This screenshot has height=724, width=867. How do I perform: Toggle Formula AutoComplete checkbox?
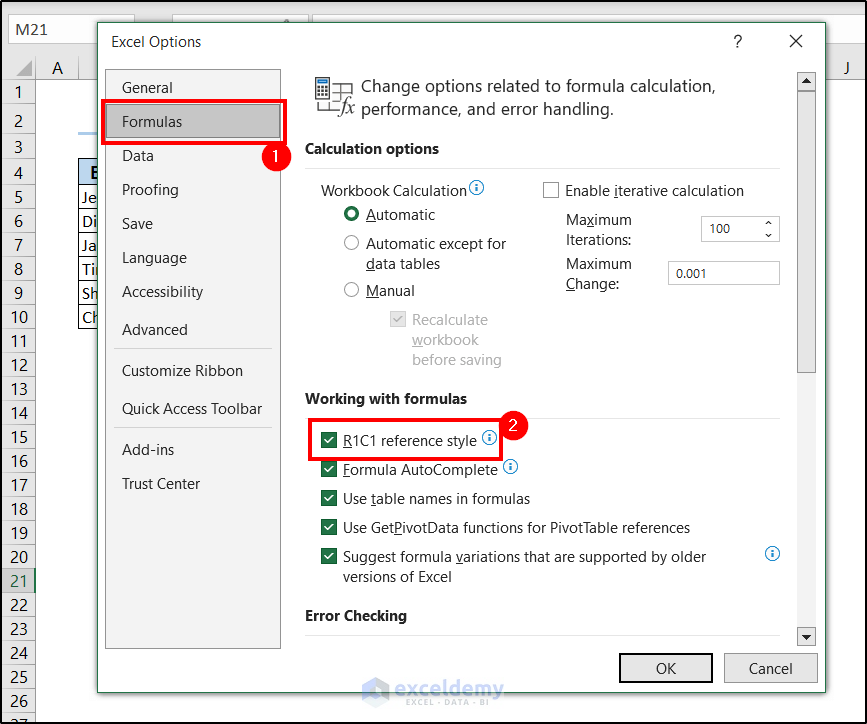tap(329, 469)
